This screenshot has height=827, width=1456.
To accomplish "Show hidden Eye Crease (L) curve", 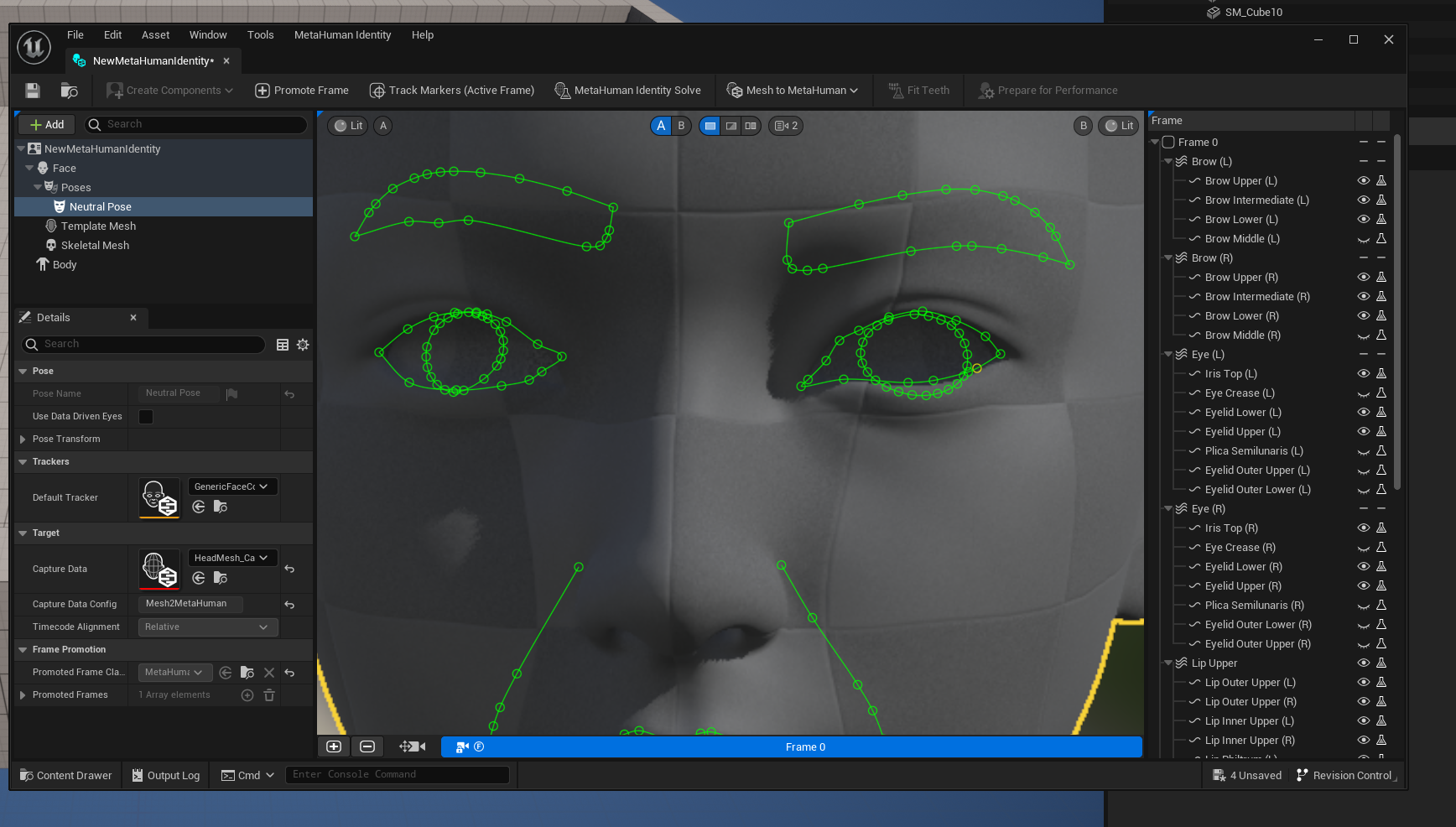I will [x=1364, y=393].
